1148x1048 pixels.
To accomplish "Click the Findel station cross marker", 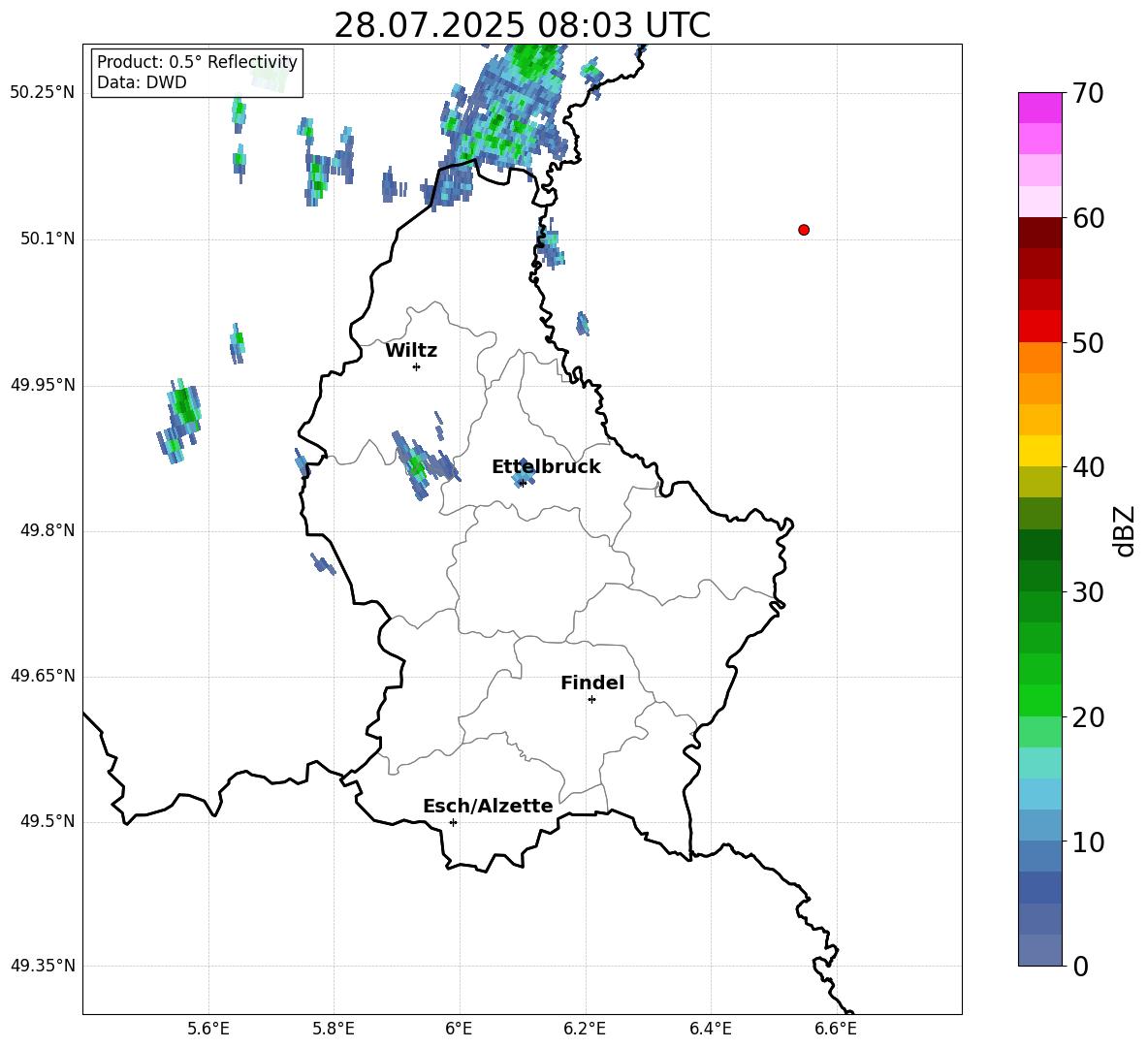I will click(591, 700).
